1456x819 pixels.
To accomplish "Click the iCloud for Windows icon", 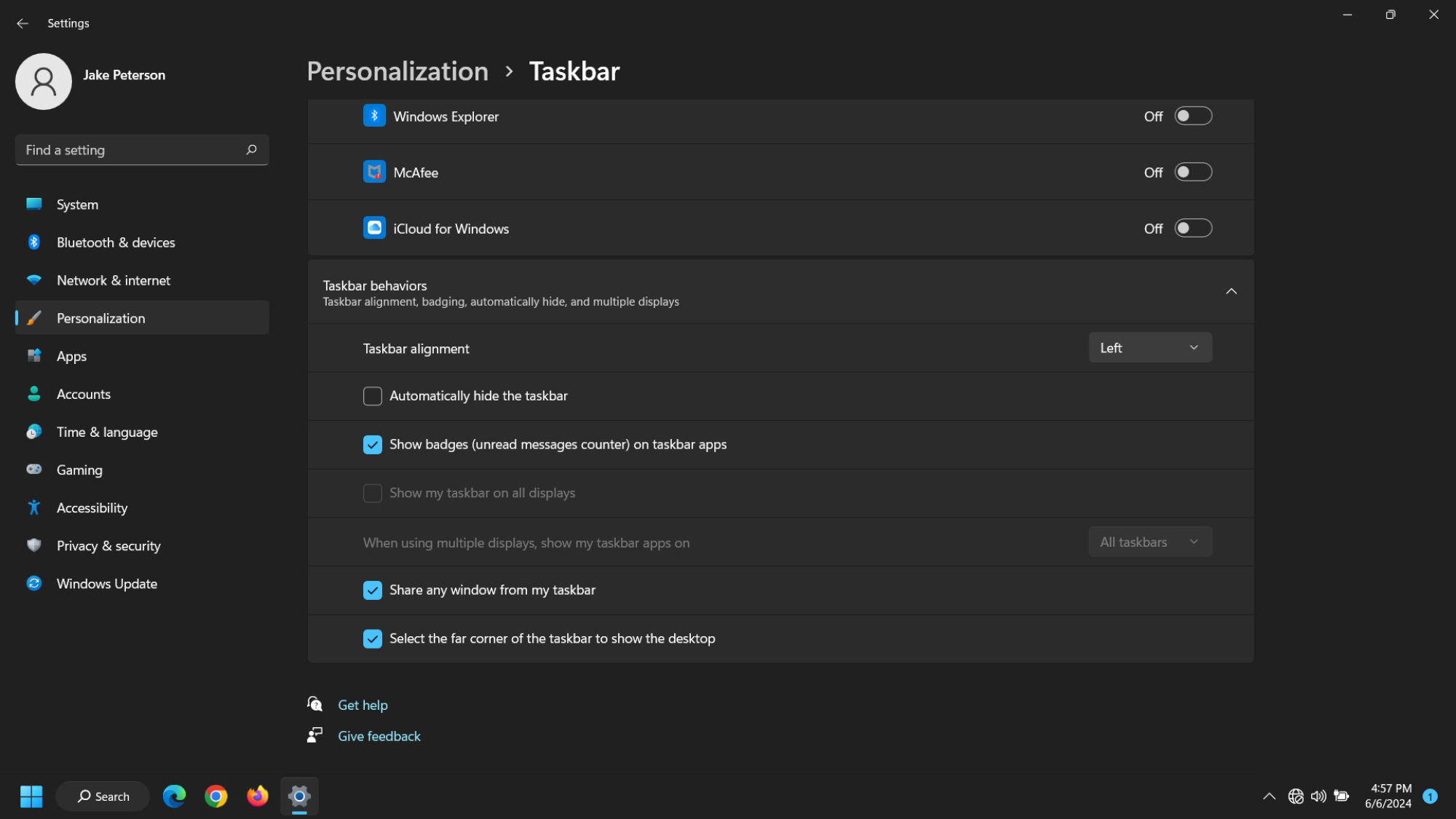I will [x=374, y=228].
